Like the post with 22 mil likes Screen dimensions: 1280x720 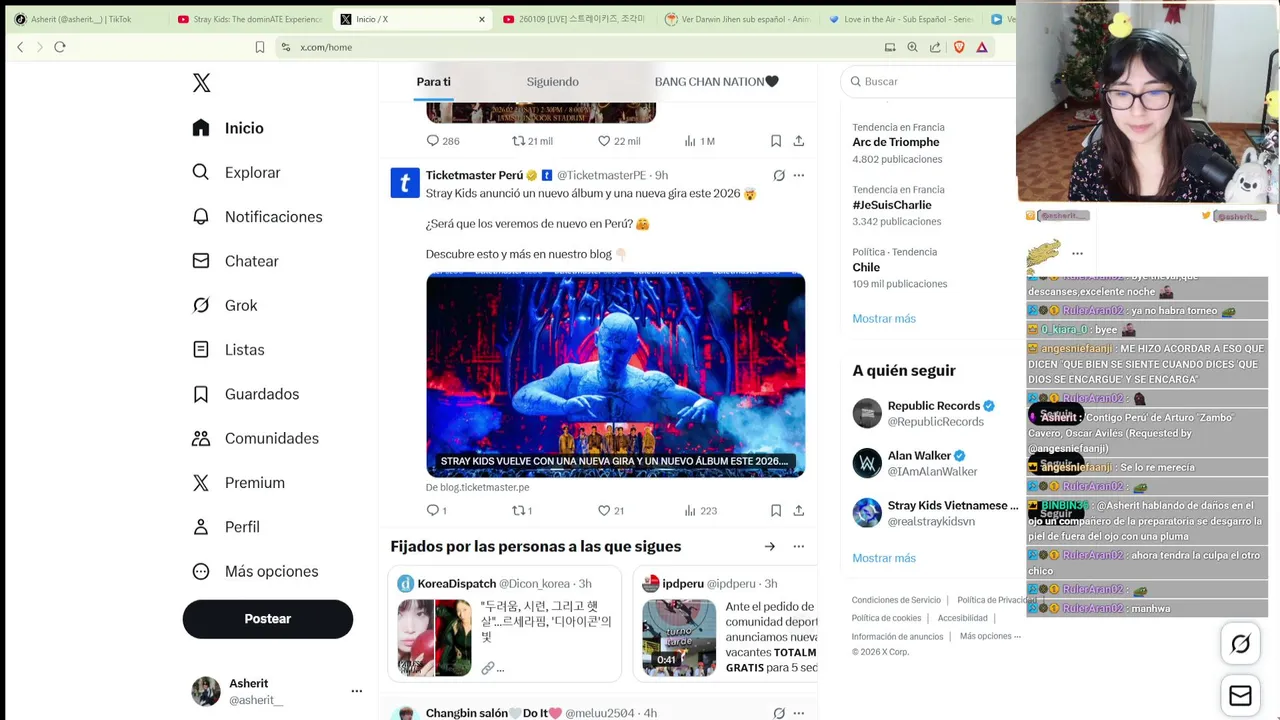[604, 141]
